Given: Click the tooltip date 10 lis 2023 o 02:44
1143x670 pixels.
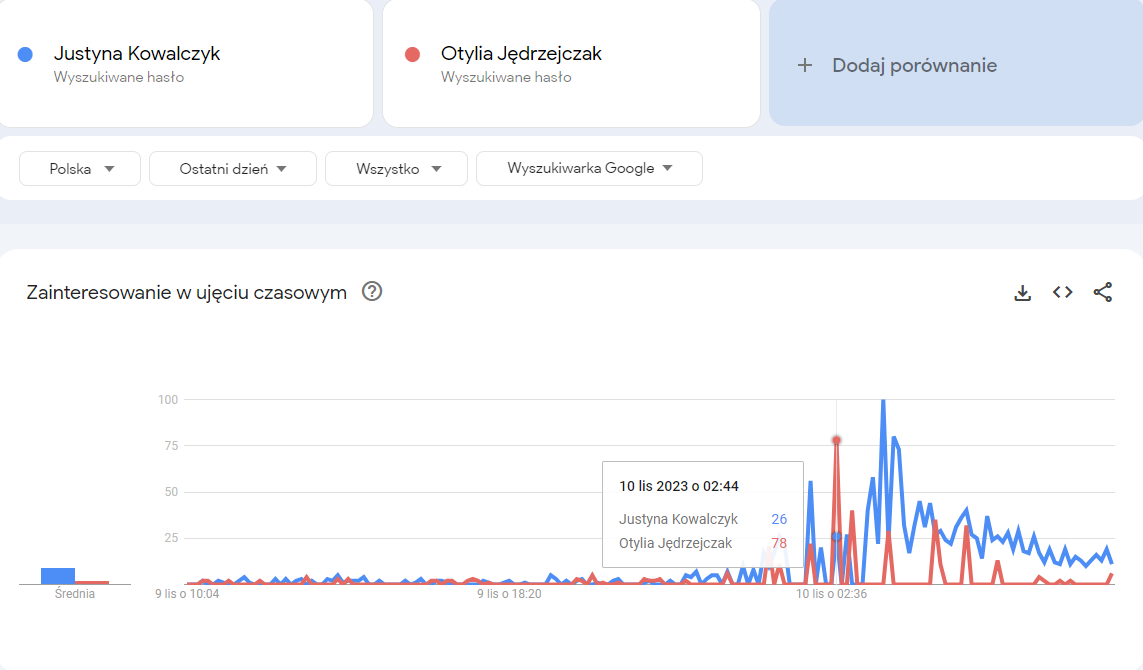Looking at the screenshot, I should click(679, 486).
